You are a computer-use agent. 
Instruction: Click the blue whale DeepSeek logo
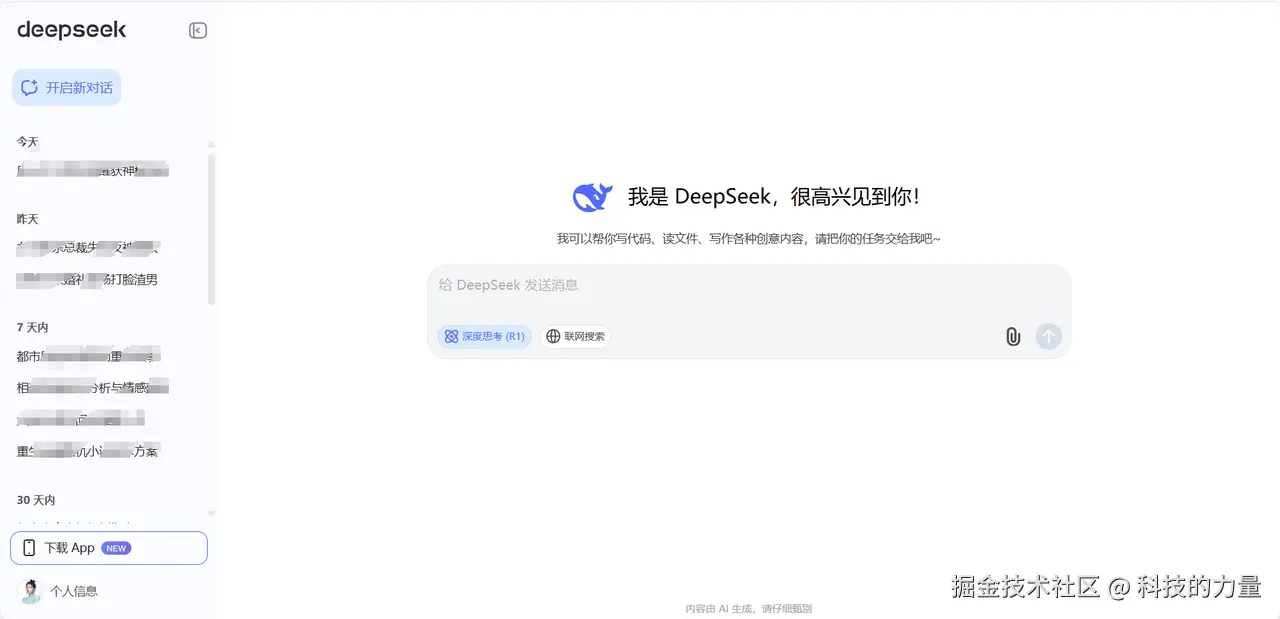coord(592,197)
